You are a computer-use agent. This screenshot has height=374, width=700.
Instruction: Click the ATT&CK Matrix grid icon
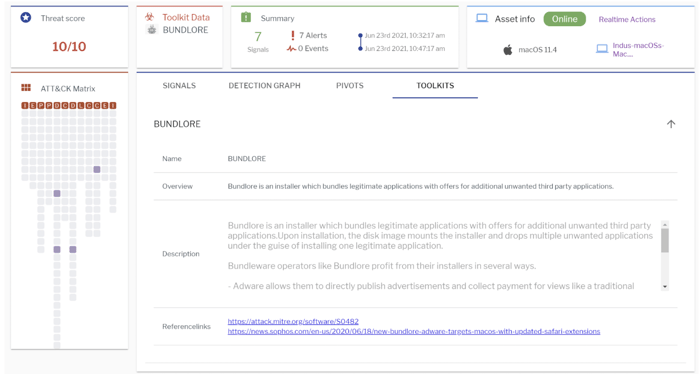pyautogui.click(x=26, y=88)
